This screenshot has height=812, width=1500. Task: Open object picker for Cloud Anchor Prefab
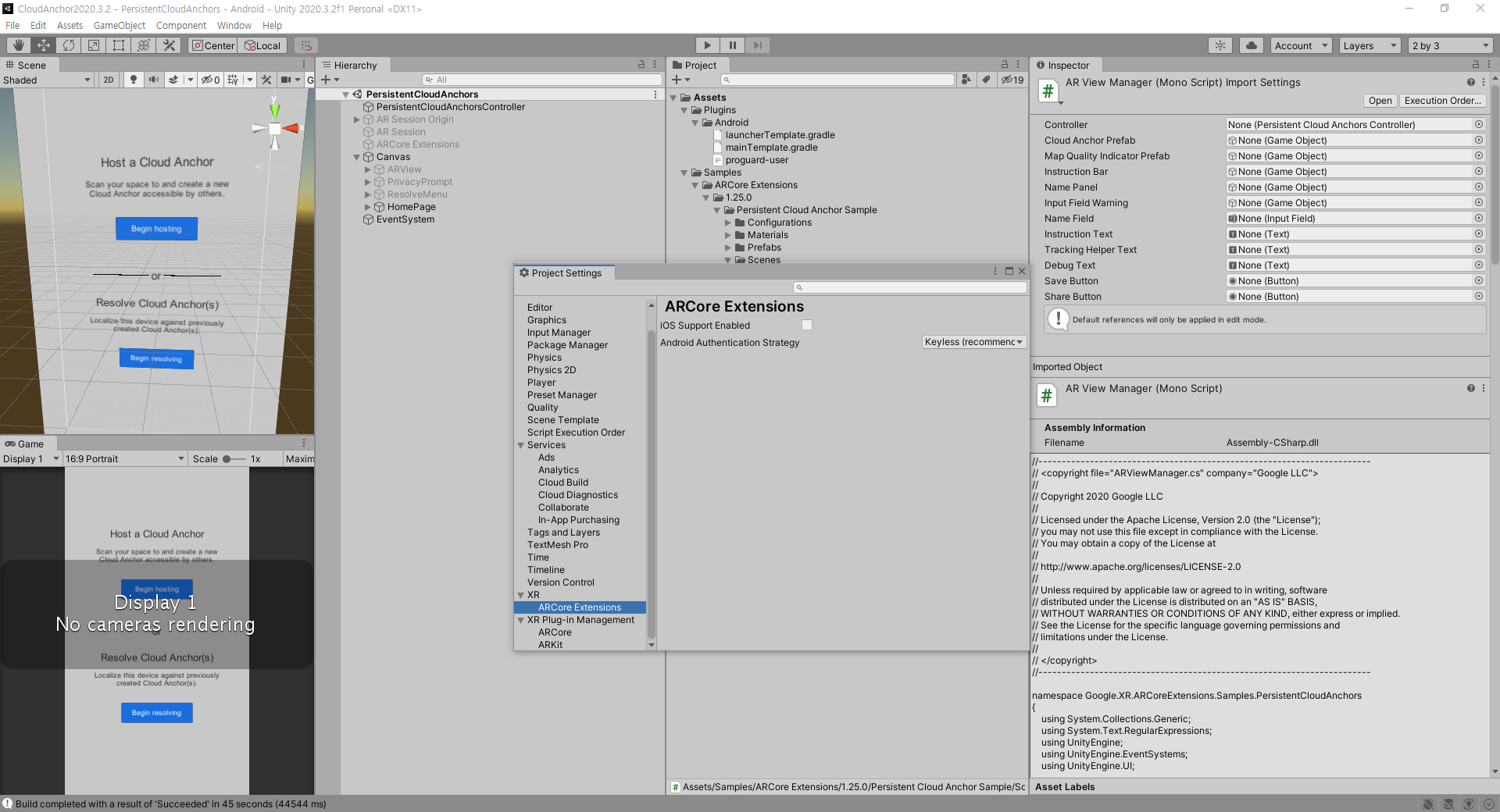[1479, 141]
